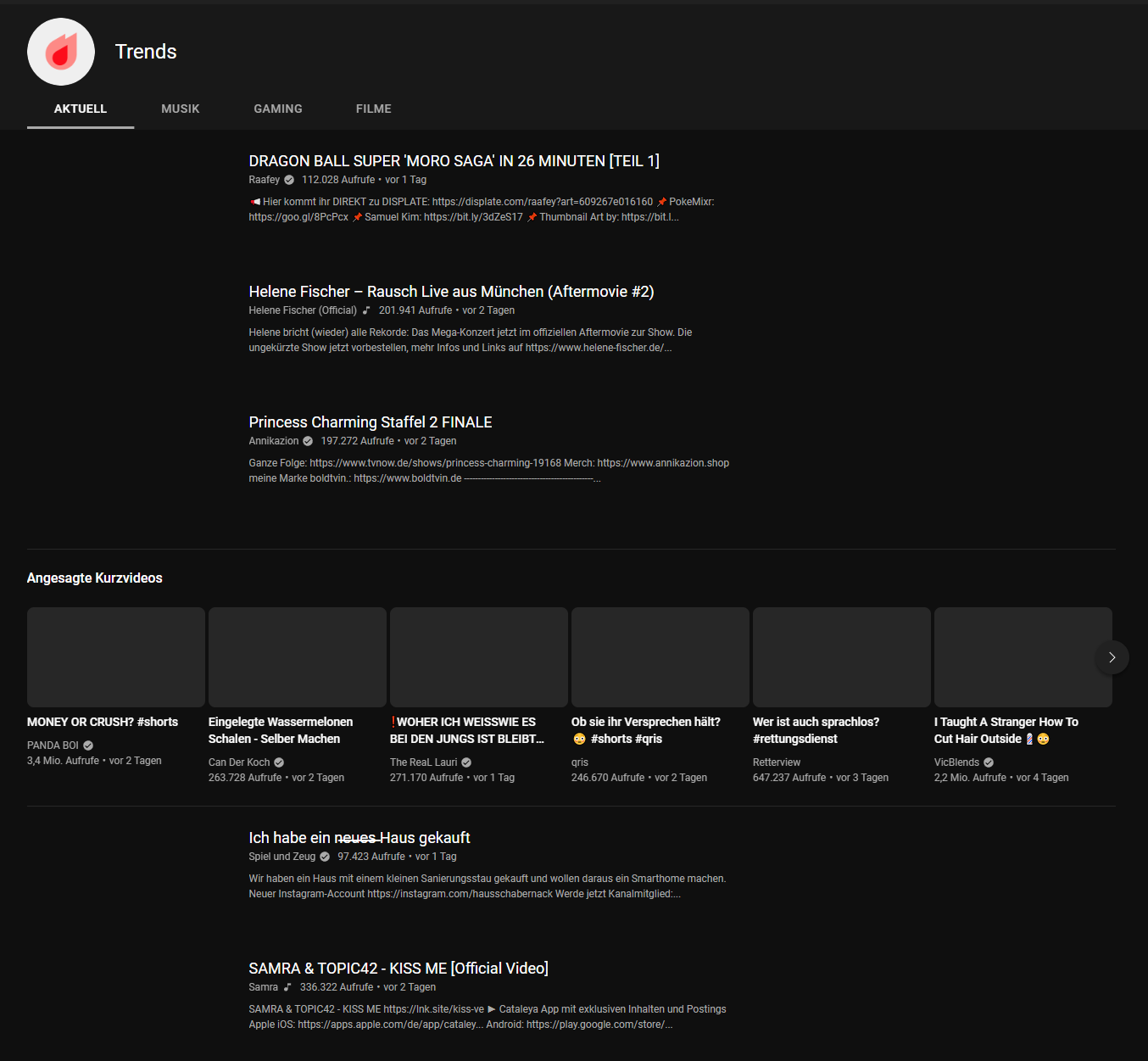Open SAMRA & TOPIC42 - KISS ME video
Image resolution: width=1148 pixels, height=1061 pixels.
(398, 969)
